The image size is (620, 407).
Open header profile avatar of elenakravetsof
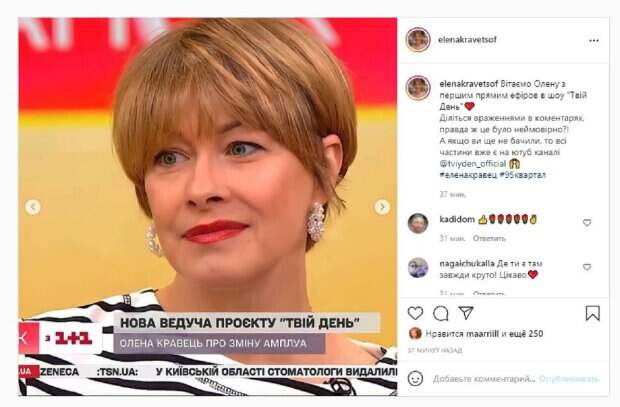click(x=418, y=40)
